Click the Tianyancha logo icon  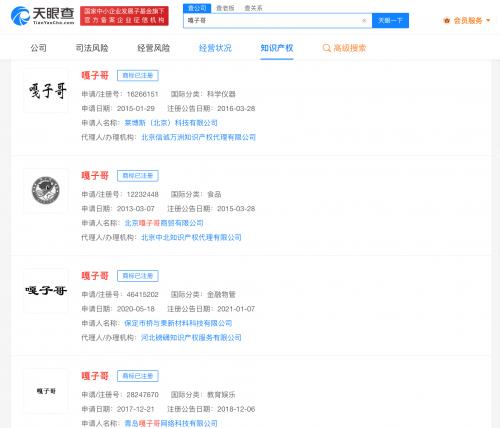click(x=20, y=16)
